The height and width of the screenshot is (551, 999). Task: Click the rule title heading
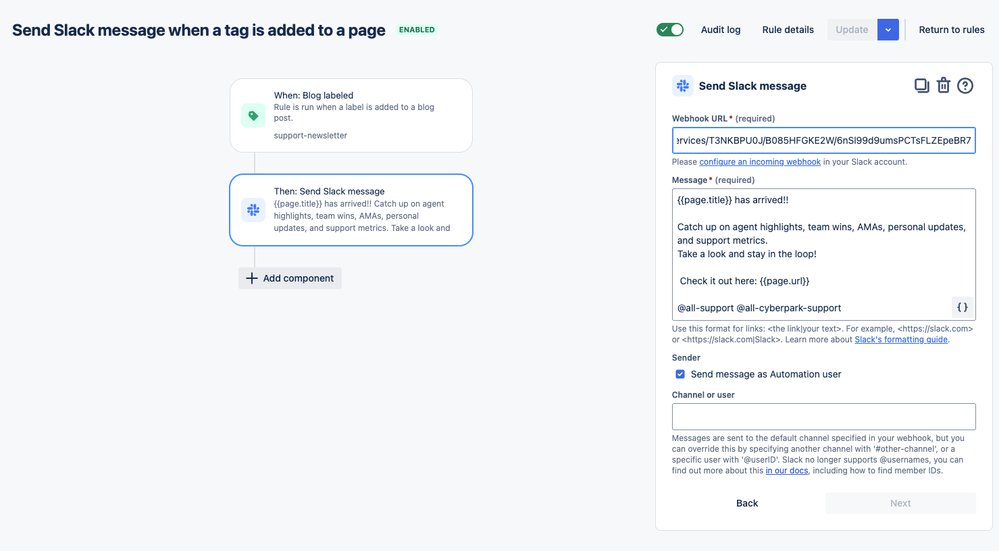click(x=199, y=30)
